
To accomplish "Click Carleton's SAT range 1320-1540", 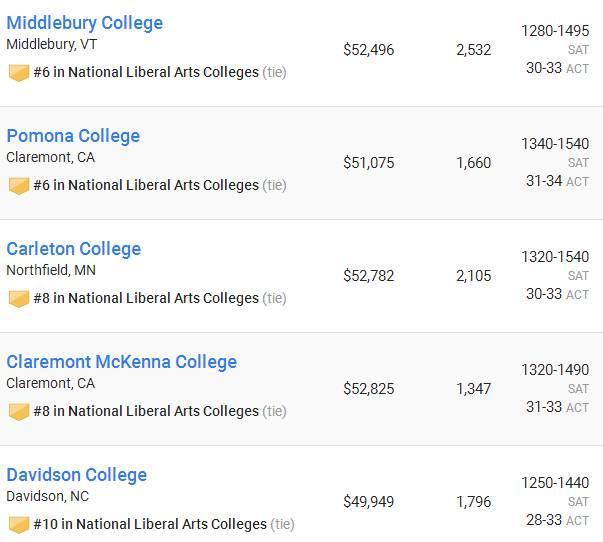I will point(555,257).
